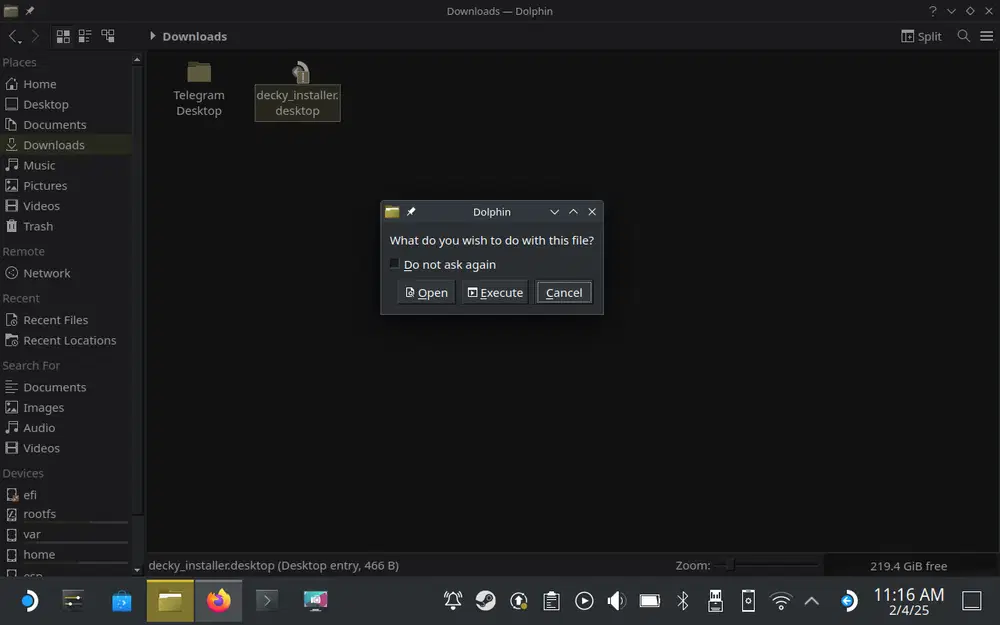Screen dimensions: 1000x625
Task: Open system updates tray icon
Action: pyautogui.click(x=519, y=601)
